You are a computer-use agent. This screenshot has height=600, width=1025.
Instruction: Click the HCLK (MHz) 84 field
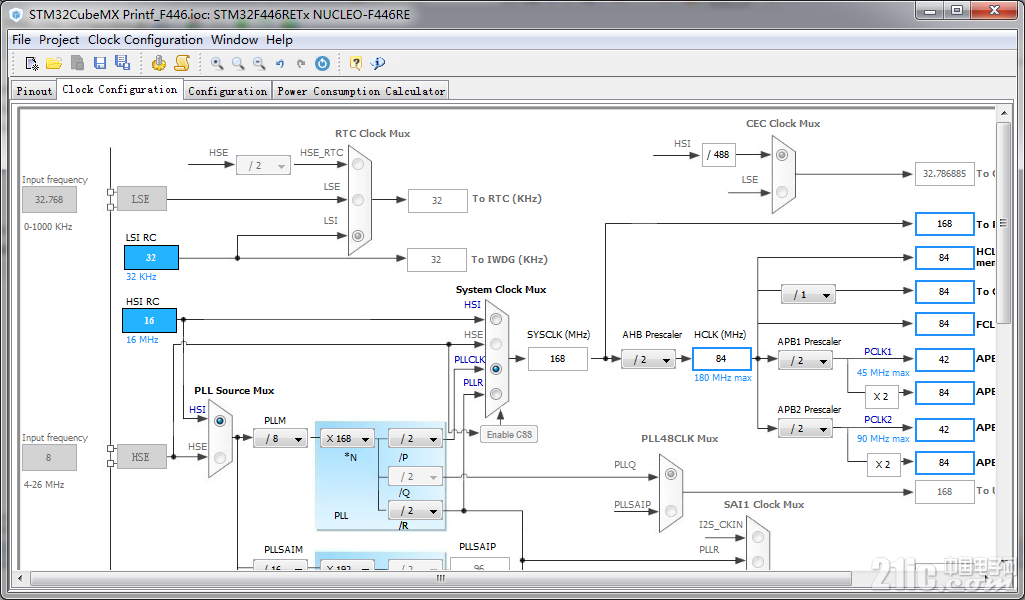(721, 358)
